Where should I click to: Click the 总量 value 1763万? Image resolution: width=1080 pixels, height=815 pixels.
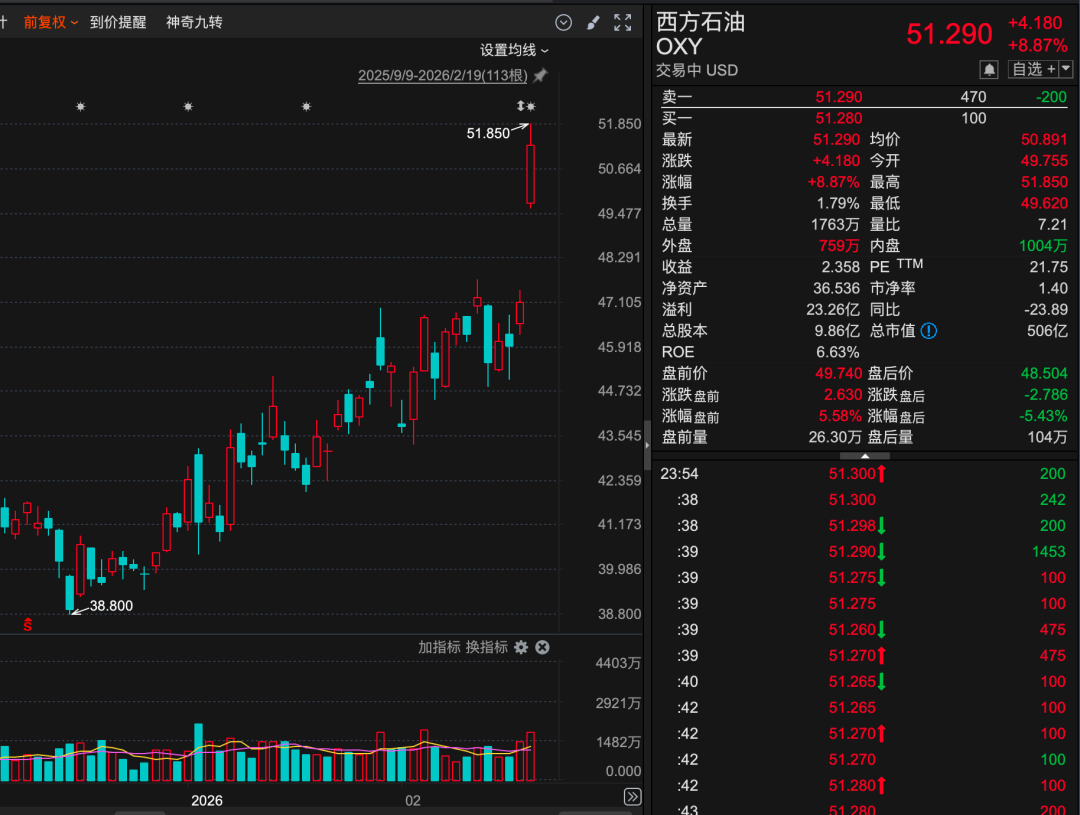click(835, 225)
